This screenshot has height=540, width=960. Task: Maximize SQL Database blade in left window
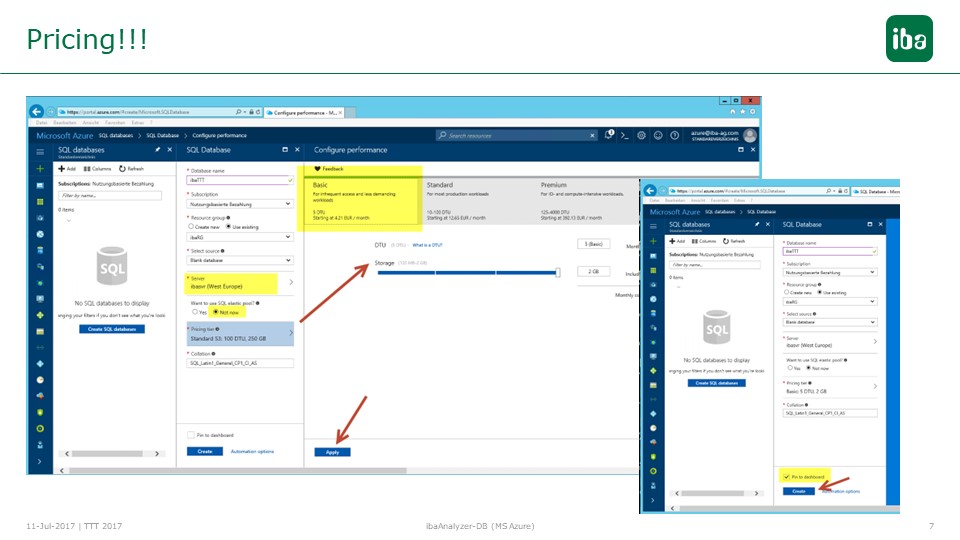pos(285,149)
